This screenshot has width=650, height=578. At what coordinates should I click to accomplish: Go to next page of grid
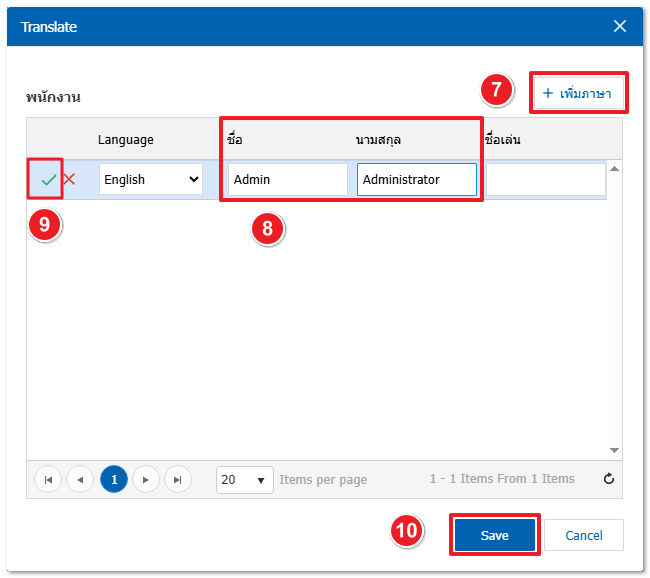[146, 479]
